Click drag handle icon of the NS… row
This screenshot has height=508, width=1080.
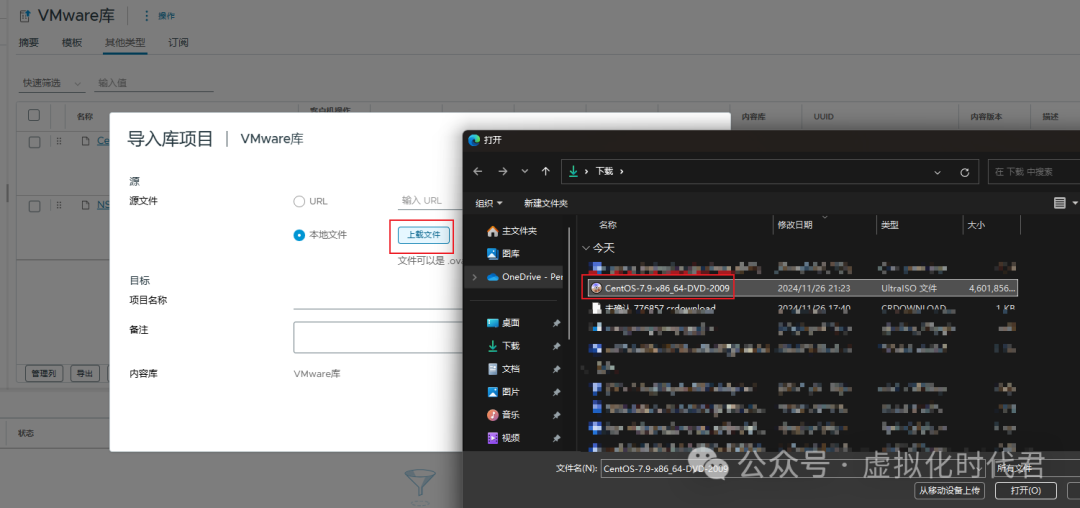(59, 205)
